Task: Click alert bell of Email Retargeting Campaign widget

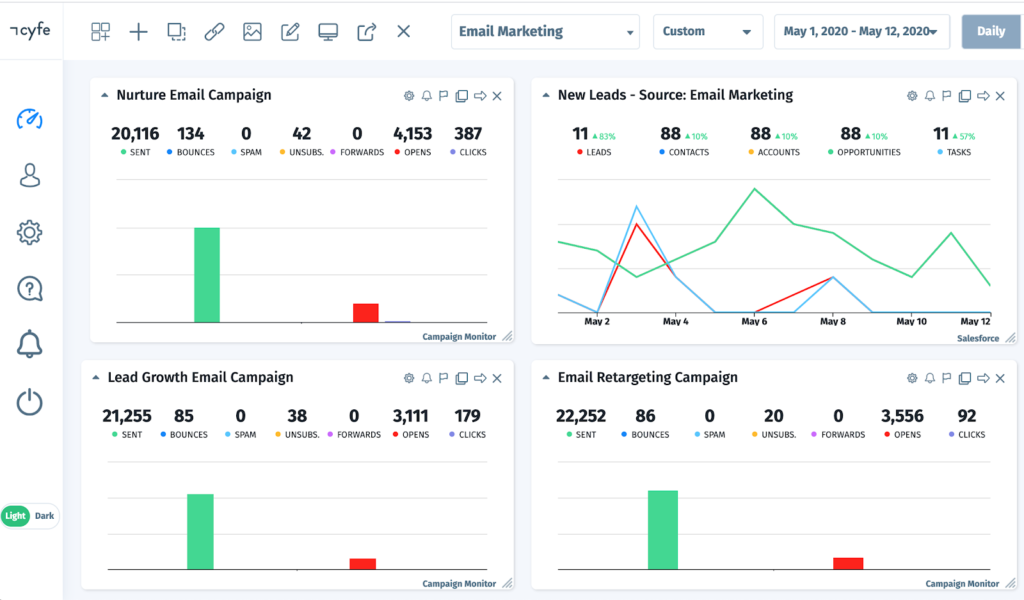Action: point(930,378)
